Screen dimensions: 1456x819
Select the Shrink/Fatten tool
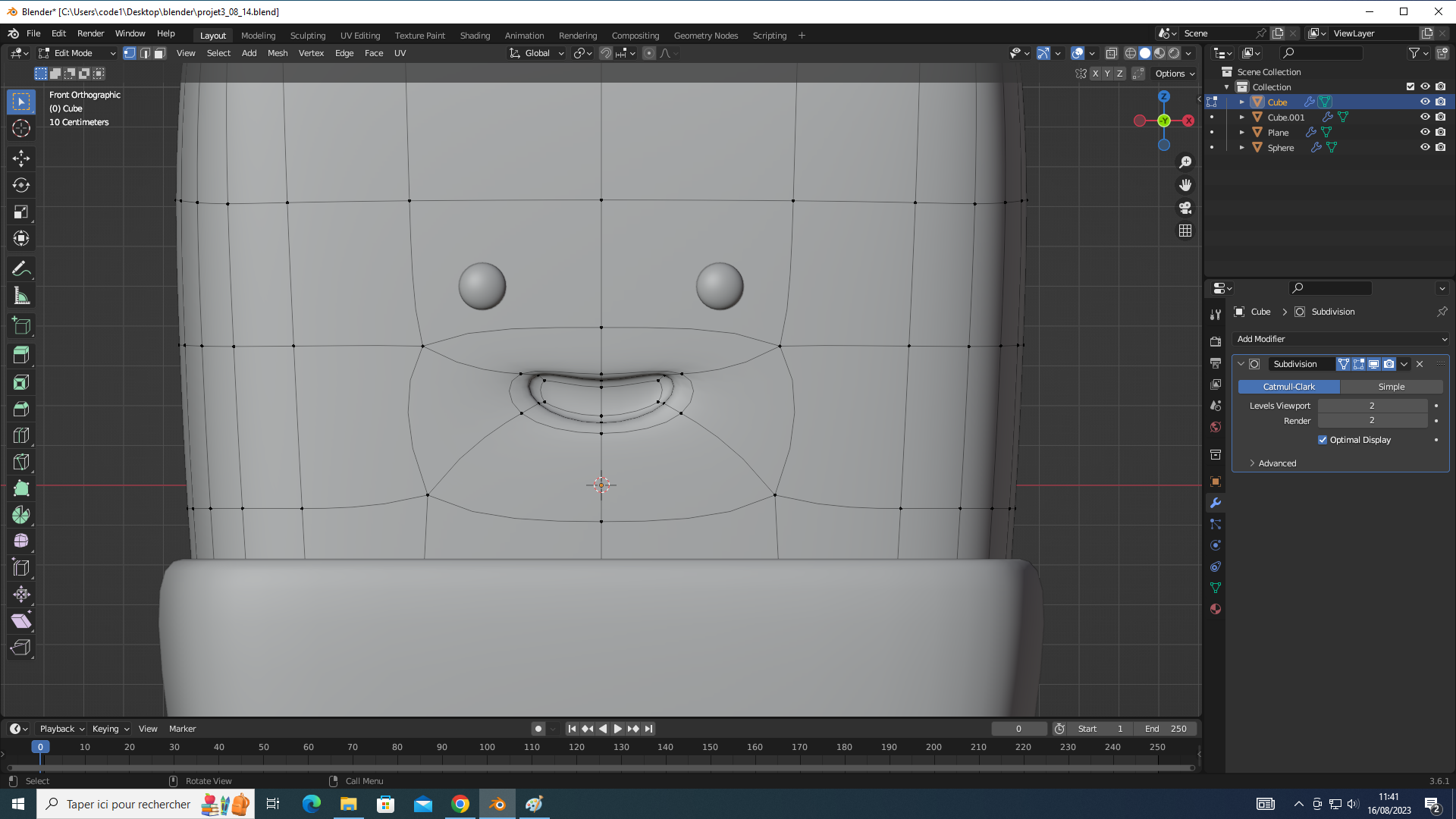(21, 594)
